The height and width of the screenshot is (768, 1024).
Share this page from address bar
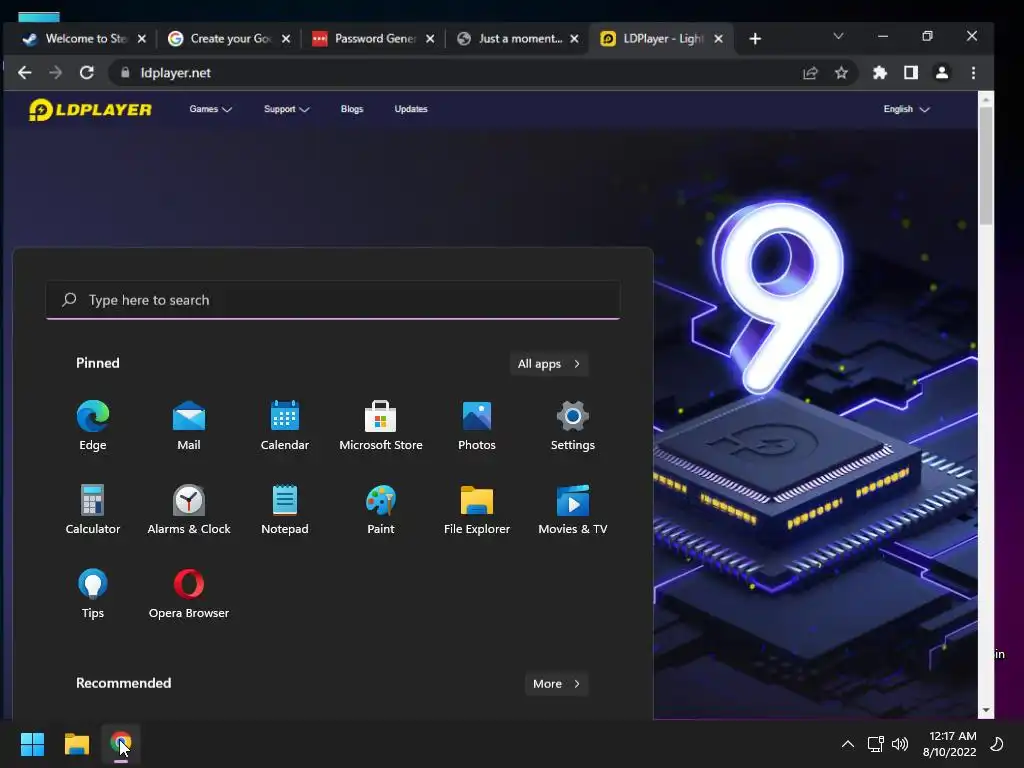coord(810,72)
